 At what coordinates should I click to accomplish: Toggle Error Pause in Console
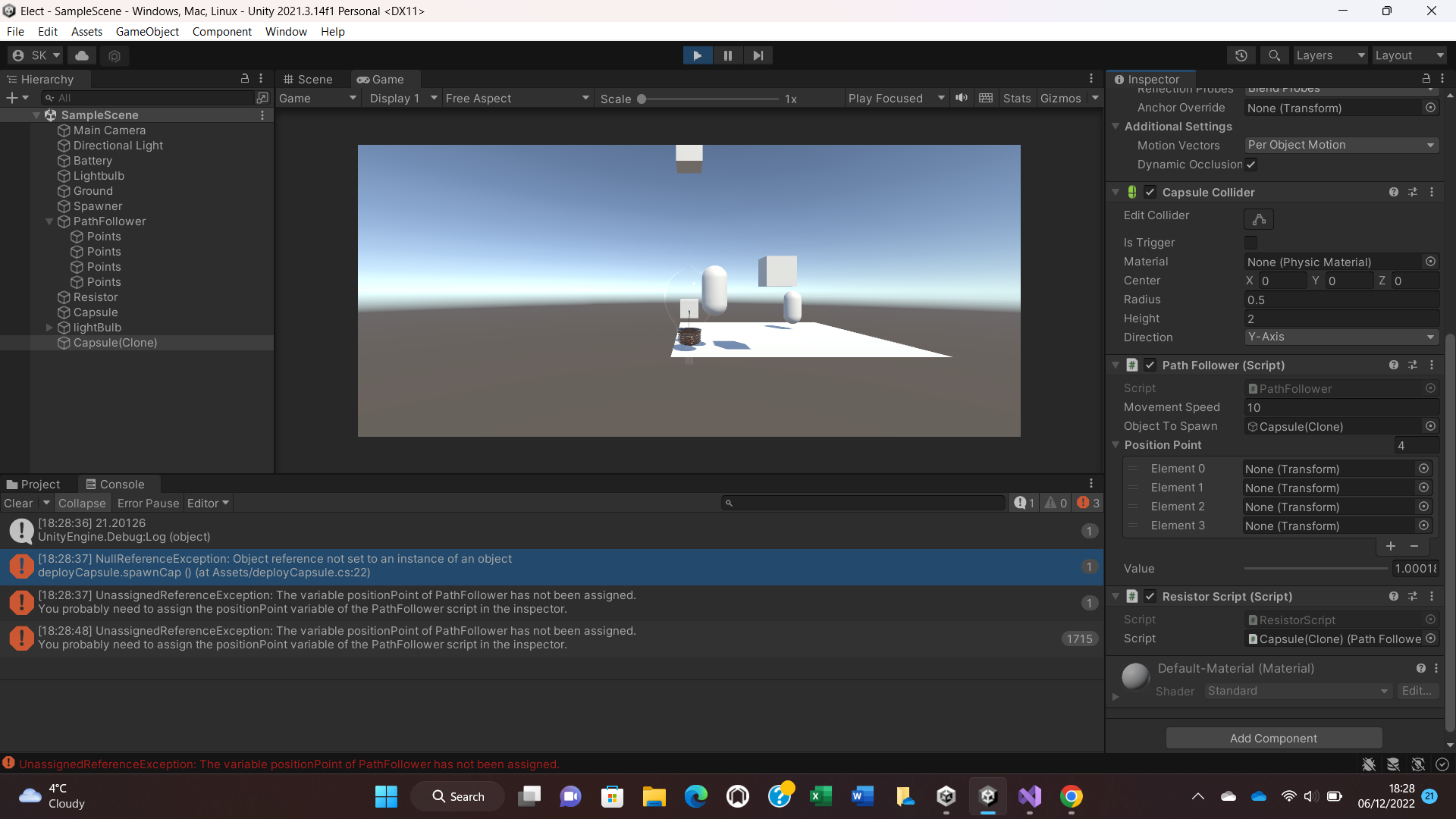[148, 503]
